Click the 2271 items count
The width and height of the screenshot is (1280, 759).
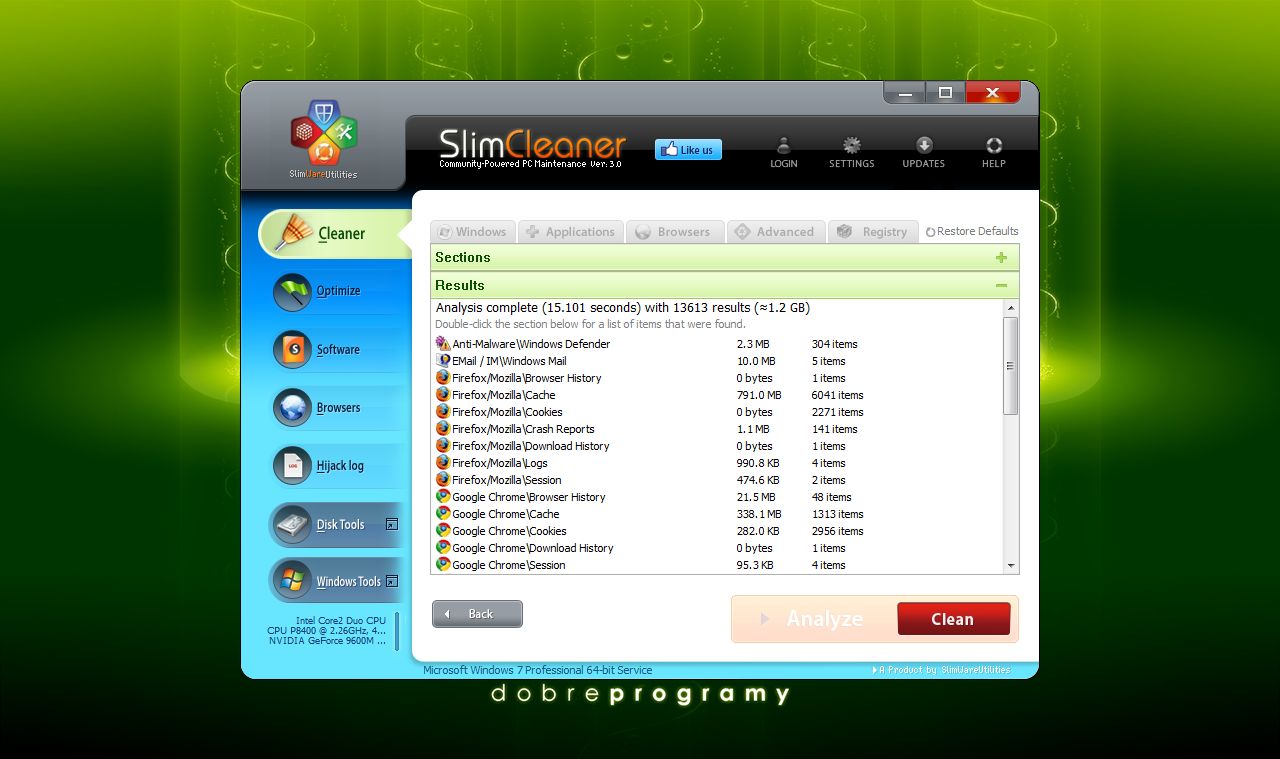(x=837, y=412)
